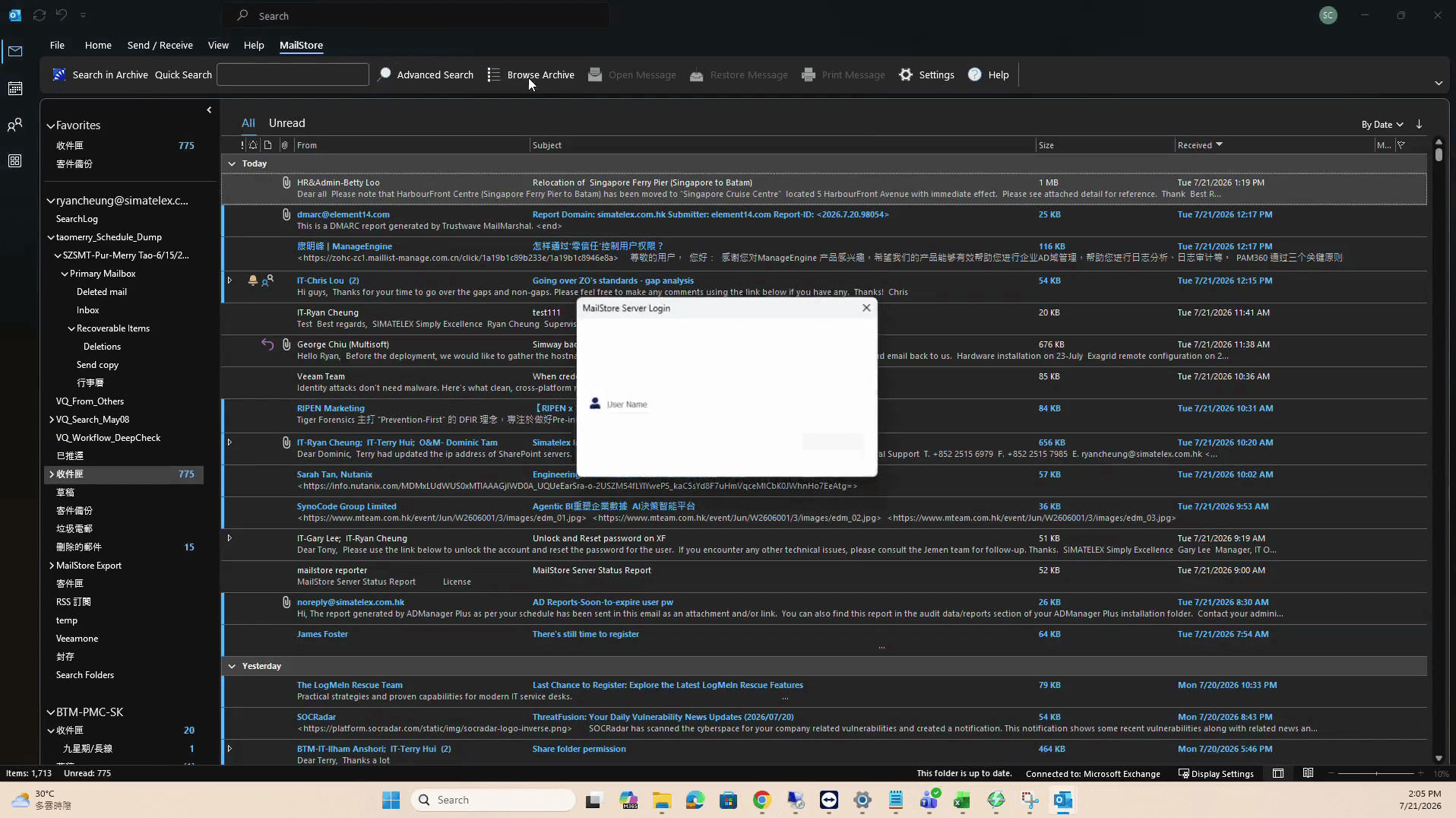Expand VQ_Search_May08 folder
The width and height of the screenshot is (1456, 818).
click(51, 420)
